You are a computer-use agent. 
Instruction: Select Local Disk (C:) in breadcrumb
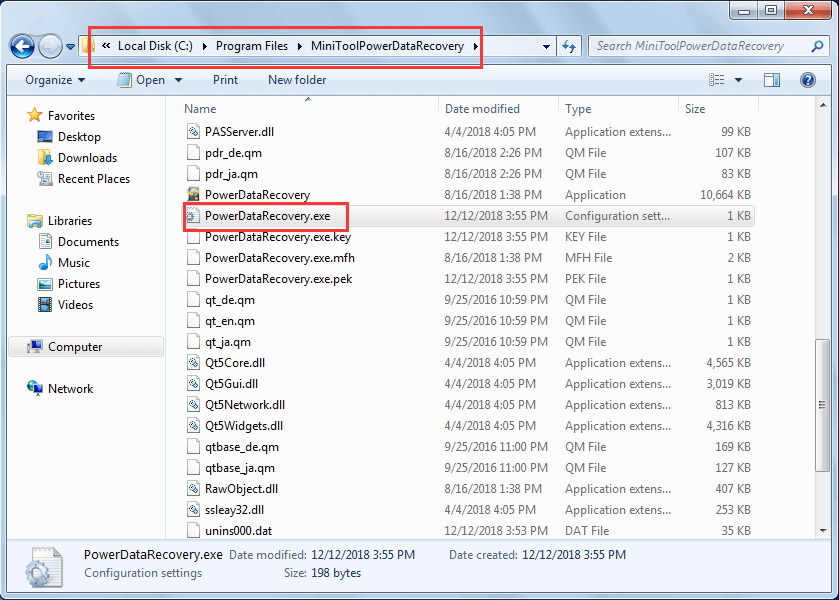pos(155,46)
